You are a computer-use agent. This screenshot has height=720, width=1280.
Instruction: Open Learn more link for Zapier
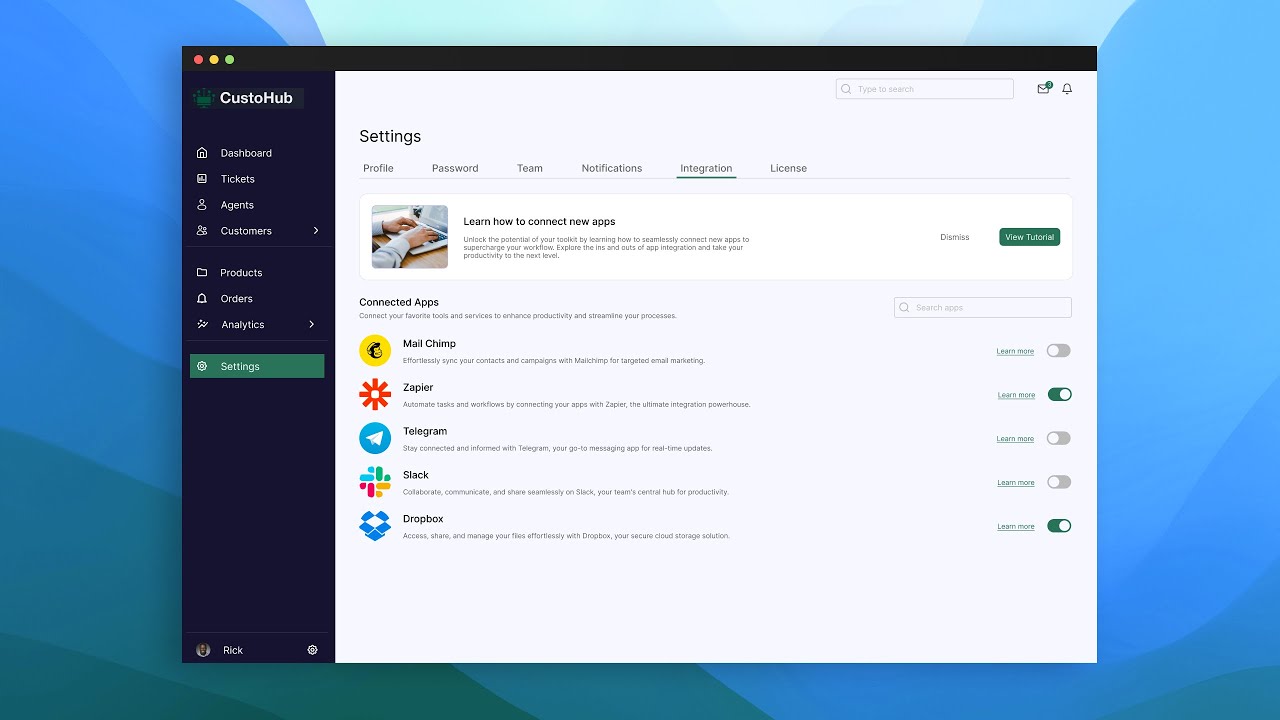point(1016,395)
